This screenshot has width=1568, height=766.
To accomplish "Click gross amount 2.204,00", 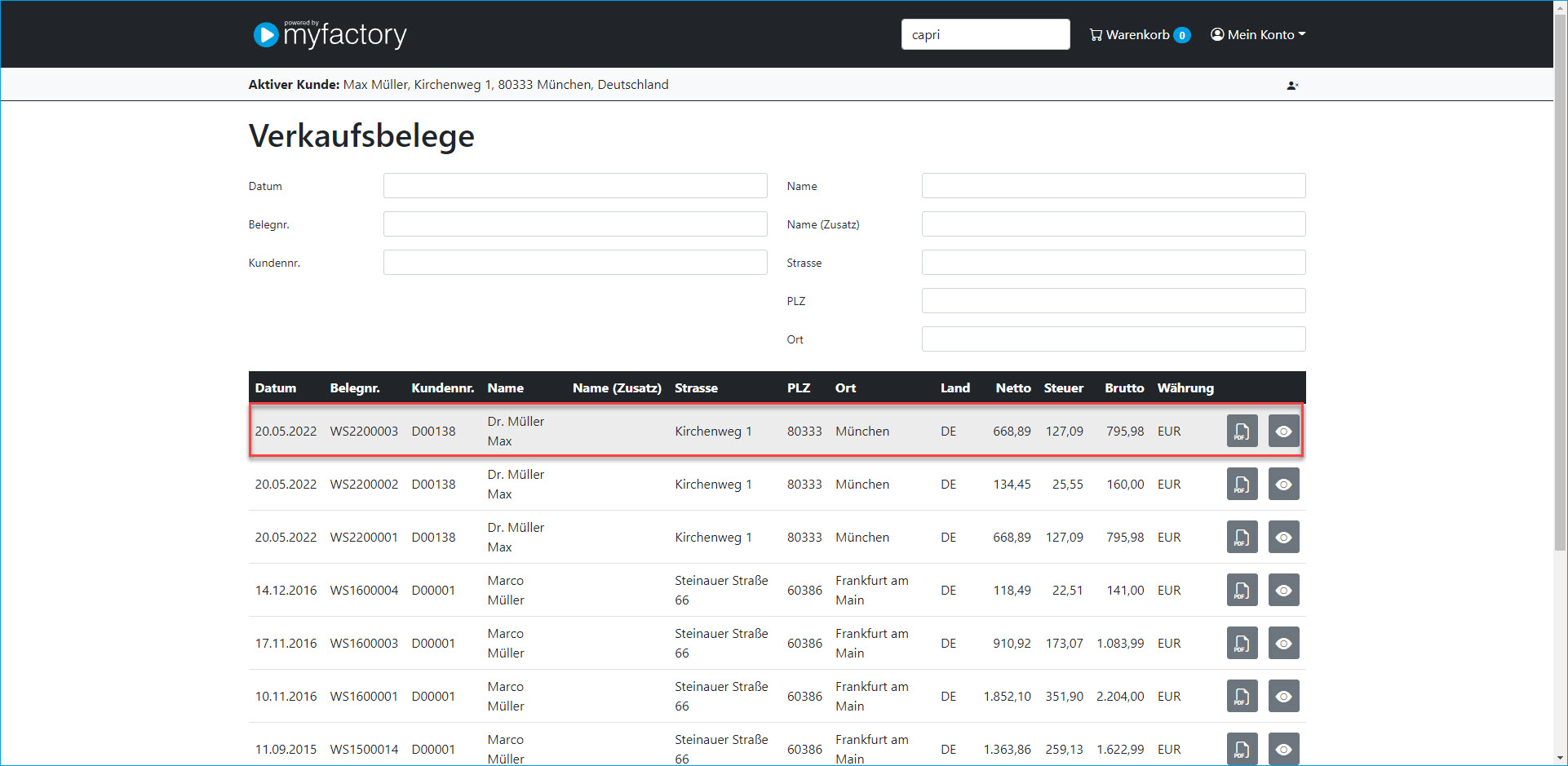I will point(1120,697).
